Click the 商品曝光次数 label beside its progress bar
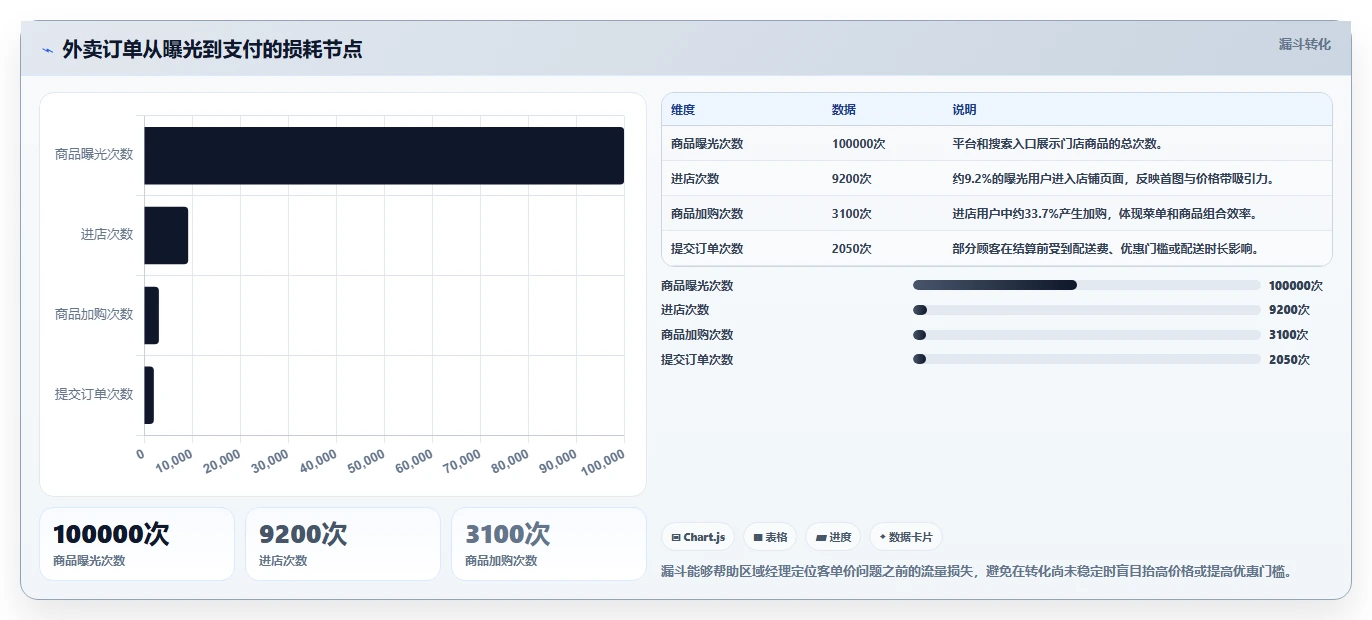Image resolution: width=1372 pixels, height=620 pixels. [697, 286]
